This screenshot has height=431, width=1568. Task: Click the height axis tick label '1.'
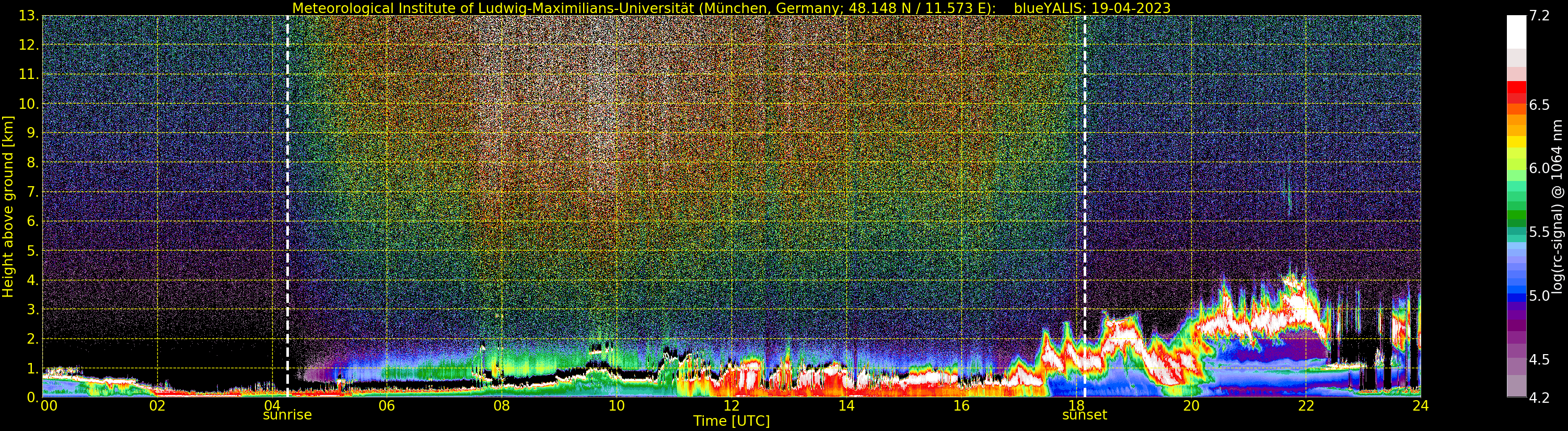coord(33,368)
